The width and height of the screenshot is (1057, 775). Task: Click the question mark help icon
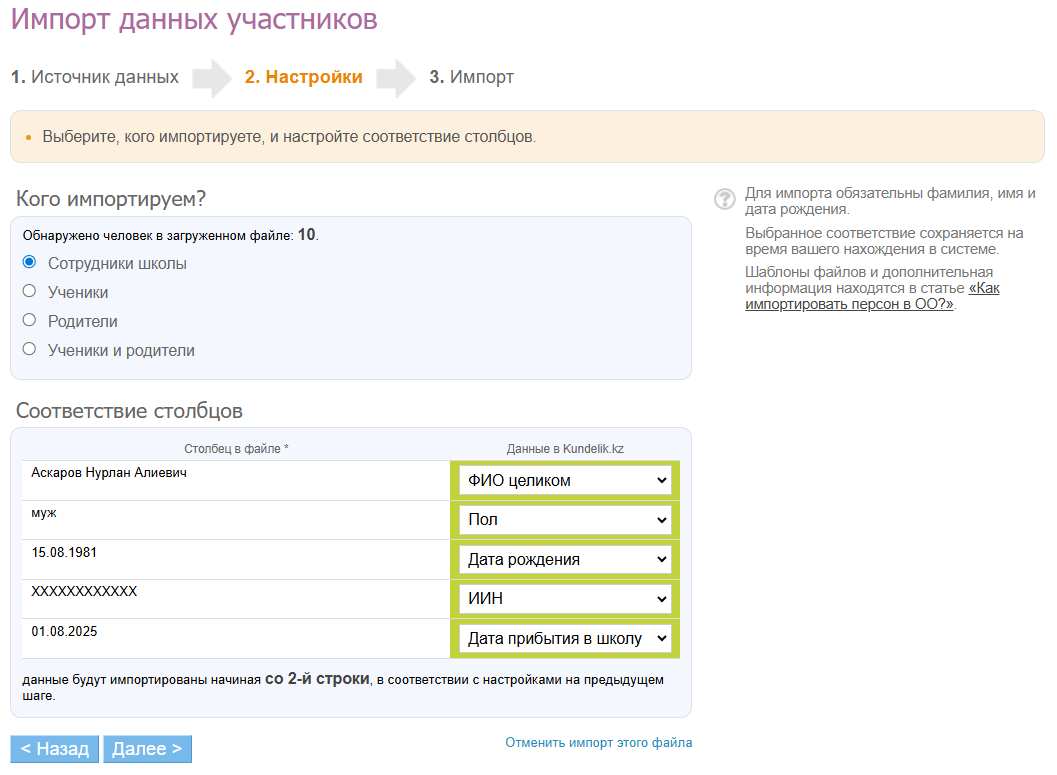click(725, 199)
